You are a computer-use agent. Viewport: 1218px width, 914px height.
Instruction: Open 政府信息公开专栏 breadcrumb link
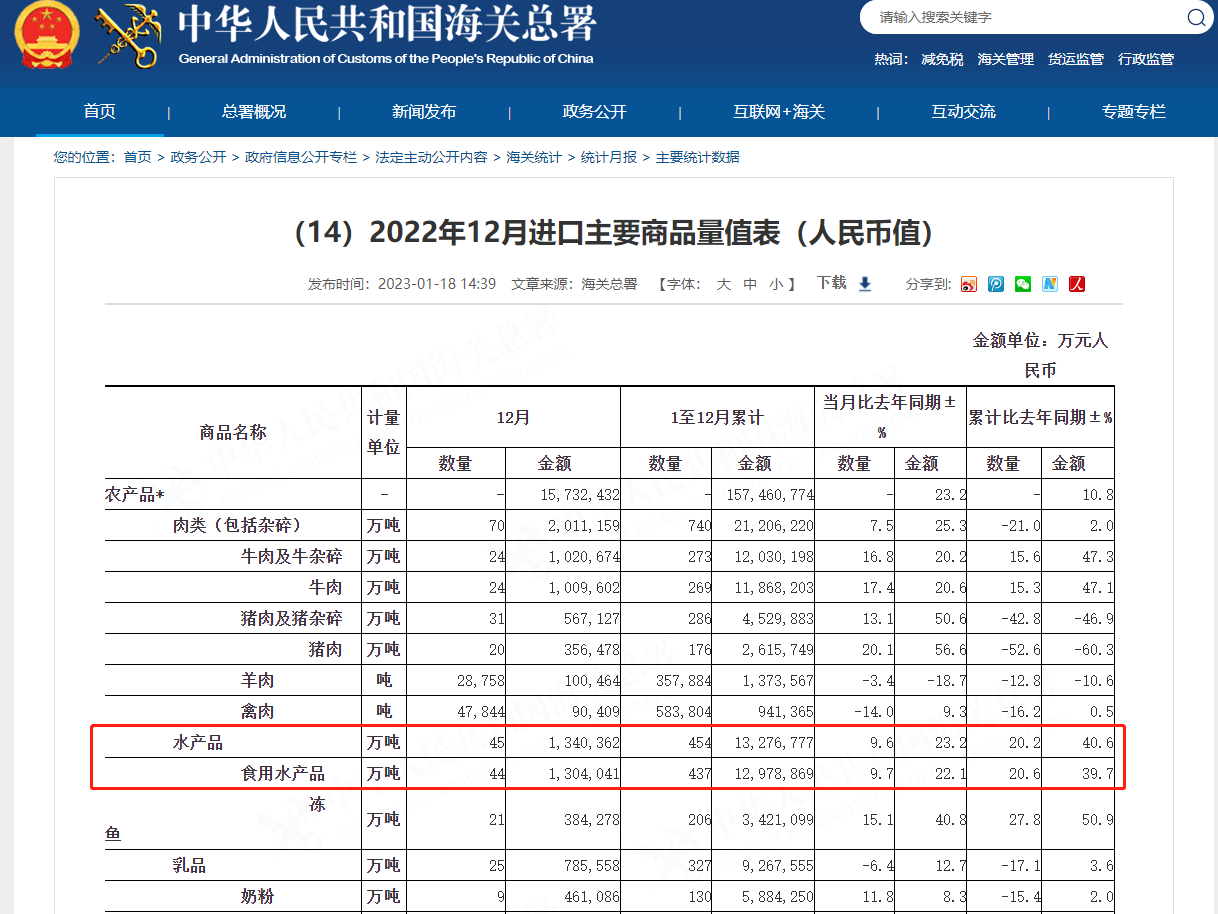(x=301, y=157)
